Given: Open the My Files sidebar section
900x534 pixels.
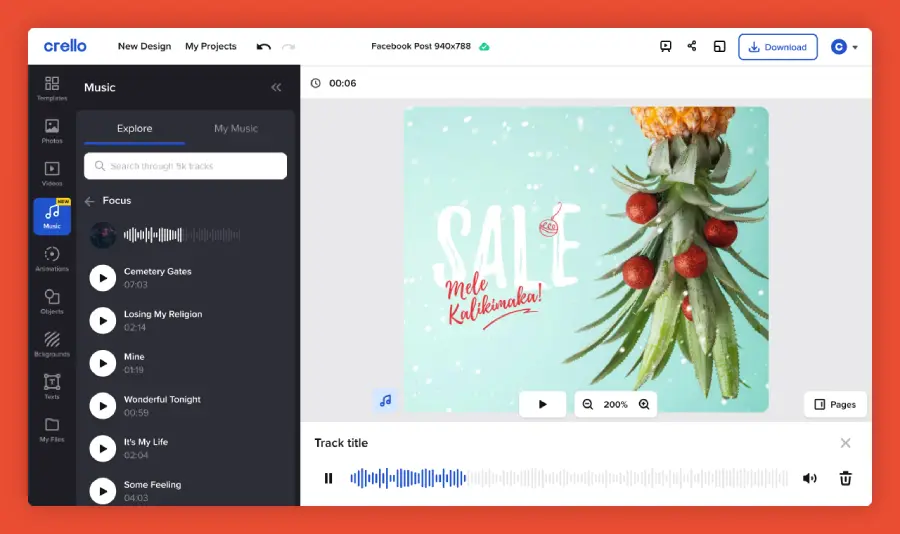Looking at the screenshot, I should [x=52, y=429].
